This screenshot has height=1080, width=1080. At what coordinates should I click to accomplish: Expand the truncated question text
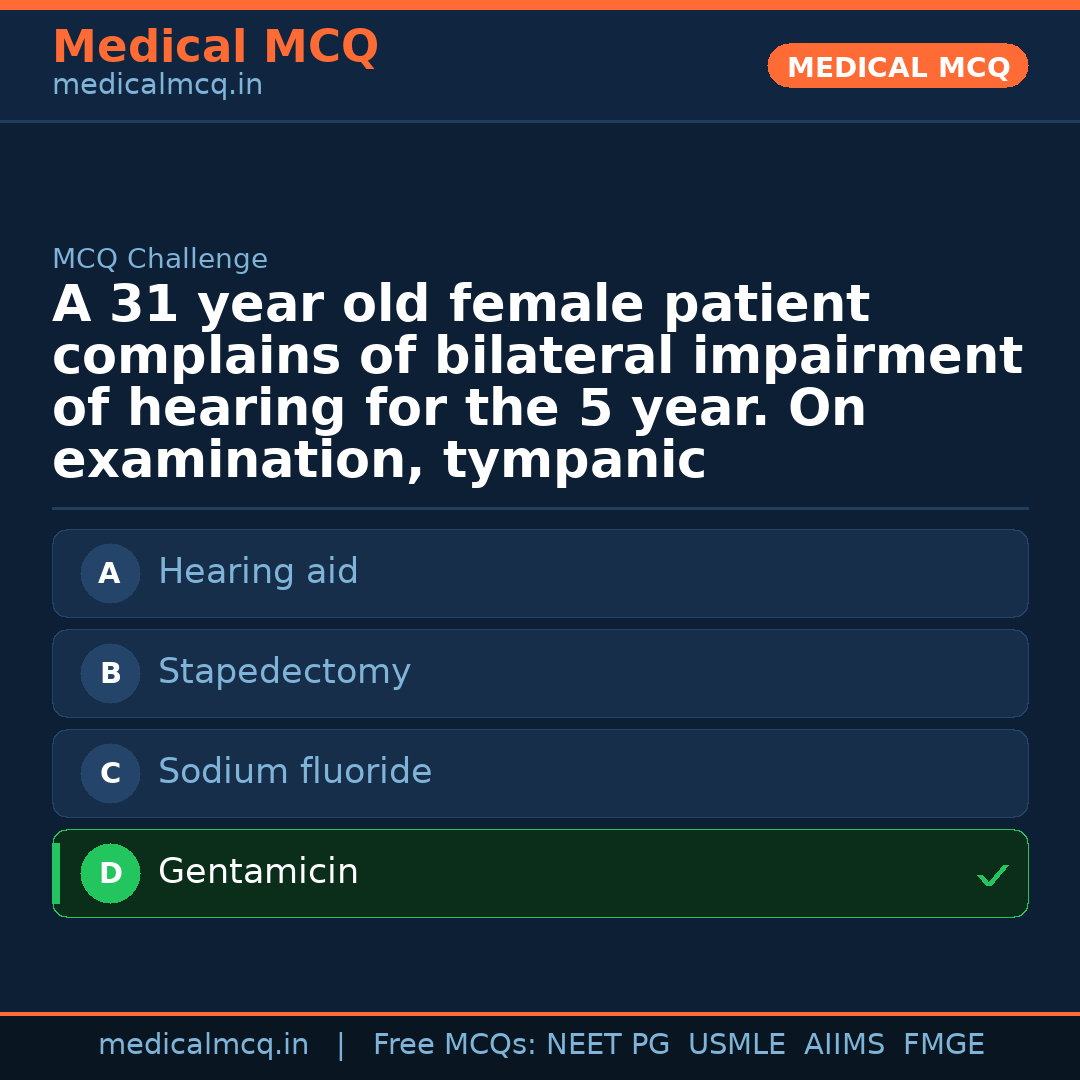pos(537,380)
